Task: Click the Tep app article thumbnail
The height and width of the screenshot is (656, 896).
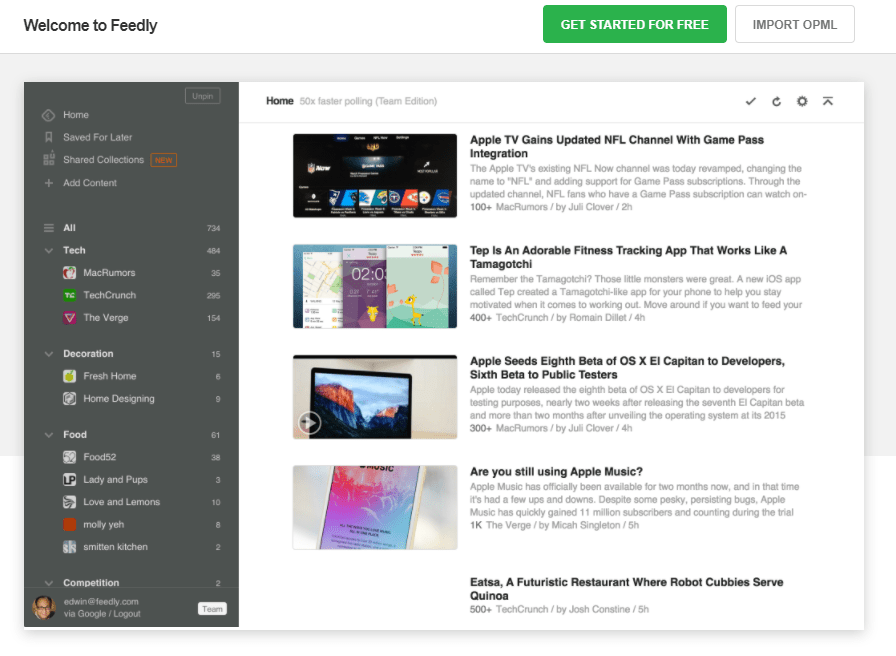Action: coord(375,286)
